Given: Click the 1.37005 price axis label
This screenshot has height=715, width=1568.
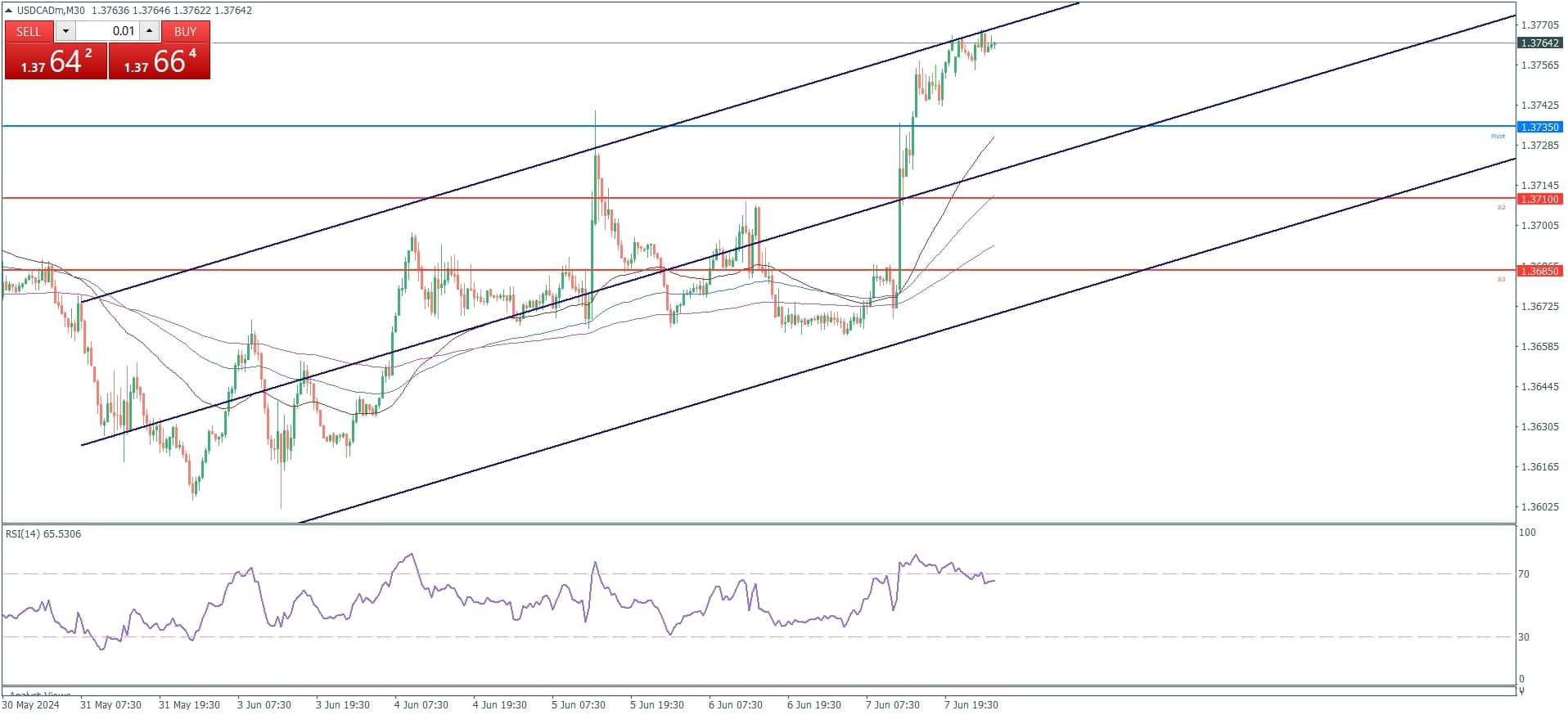Looking at the screenshot, I should coord(1539,226).
